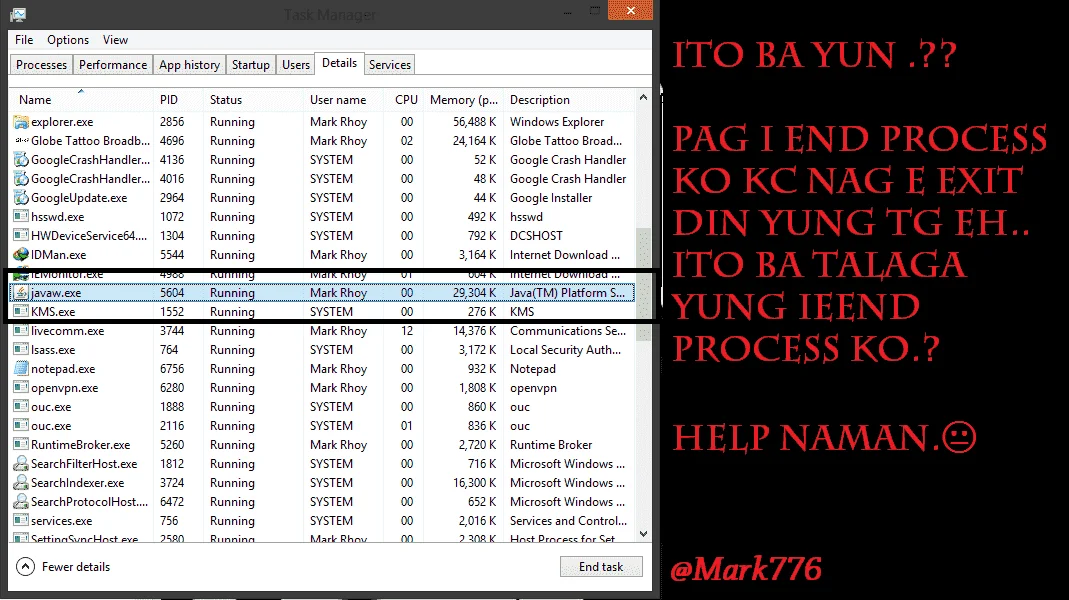This screenshot has width=1069, height=600.
Task: Click the notepad.exe icon
Action: [21, 369]
